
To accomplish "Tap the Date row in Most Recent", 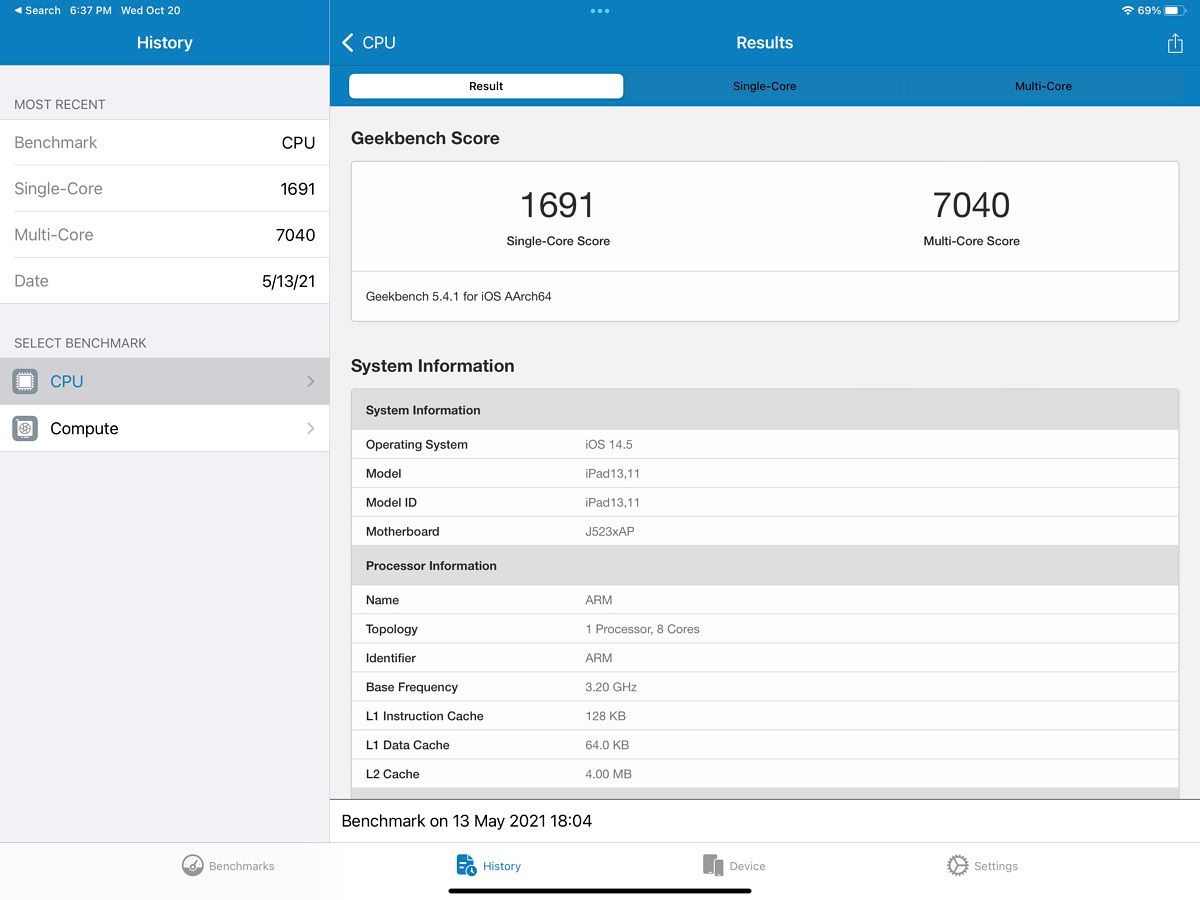I will [164, 281].
